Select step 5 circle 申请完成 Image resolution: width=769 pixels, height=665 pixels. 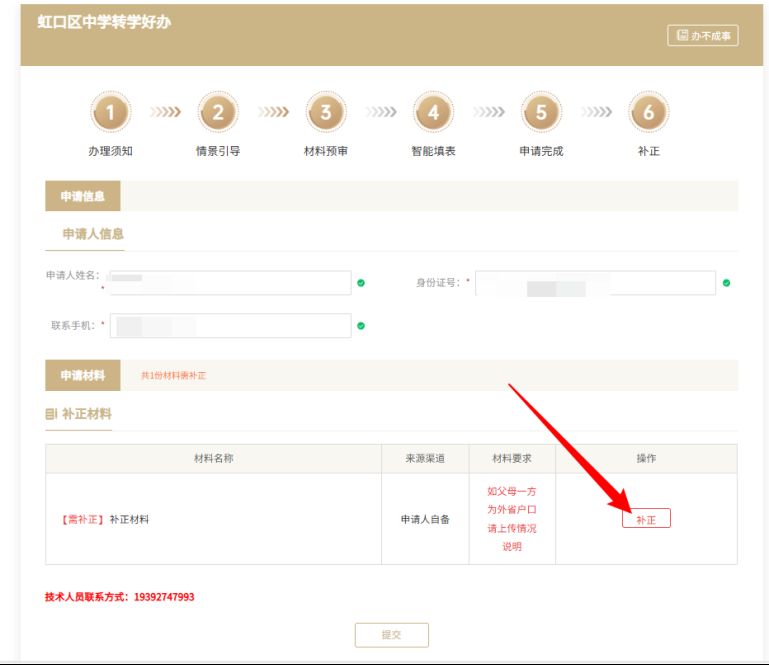click(541, 112)
